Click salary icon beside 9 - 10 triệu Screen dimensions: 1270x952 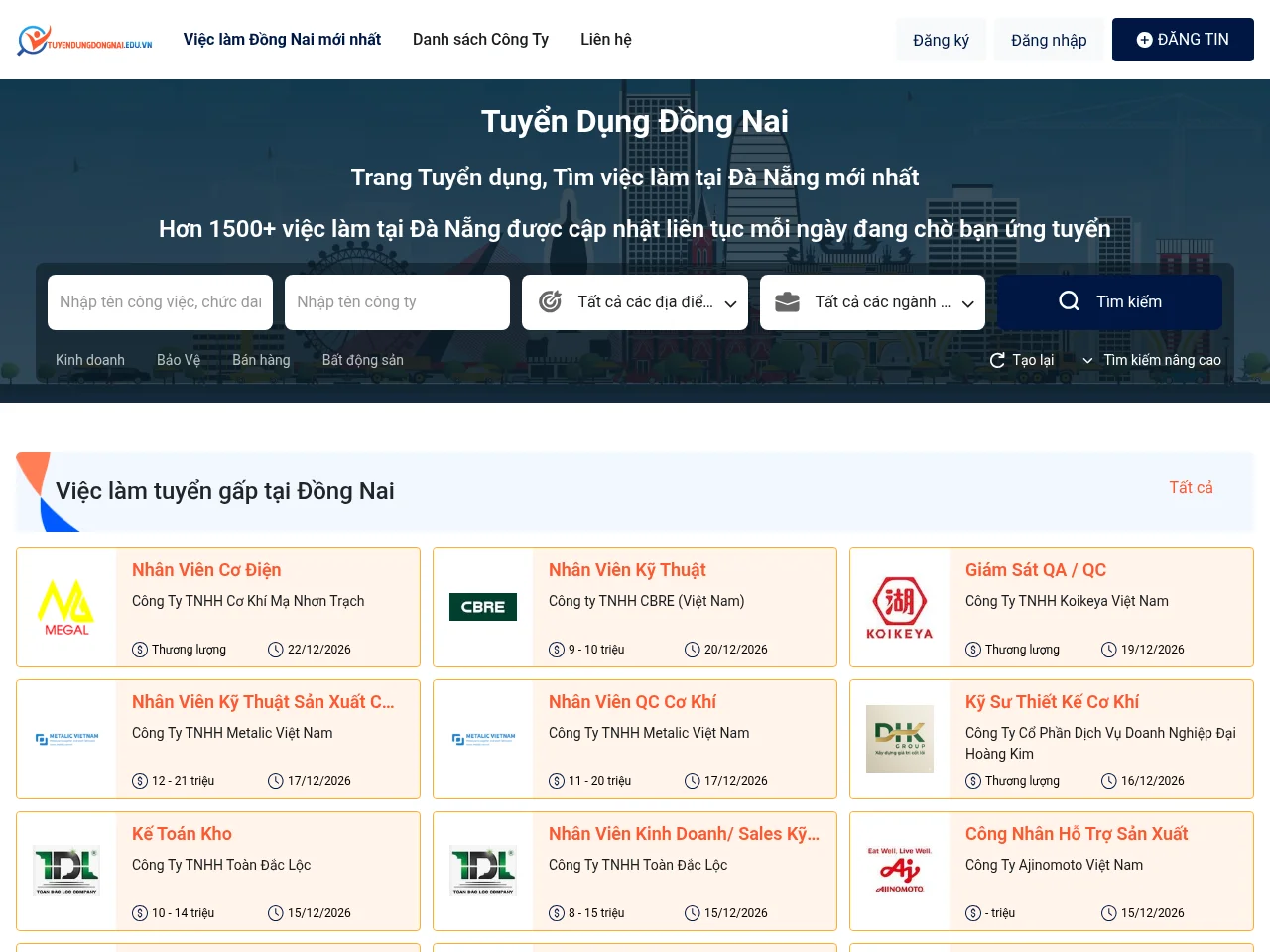tap(557, 650)
